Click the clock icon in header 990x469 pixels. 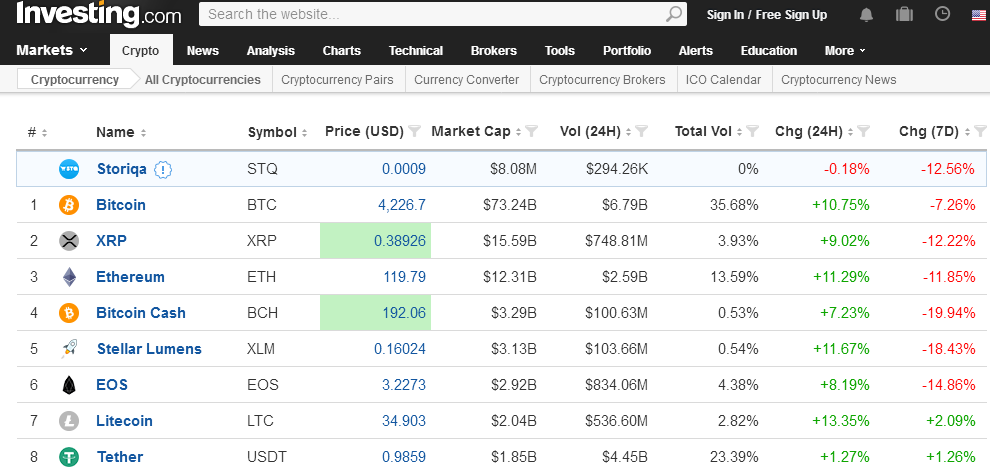(x=942, y=14)
